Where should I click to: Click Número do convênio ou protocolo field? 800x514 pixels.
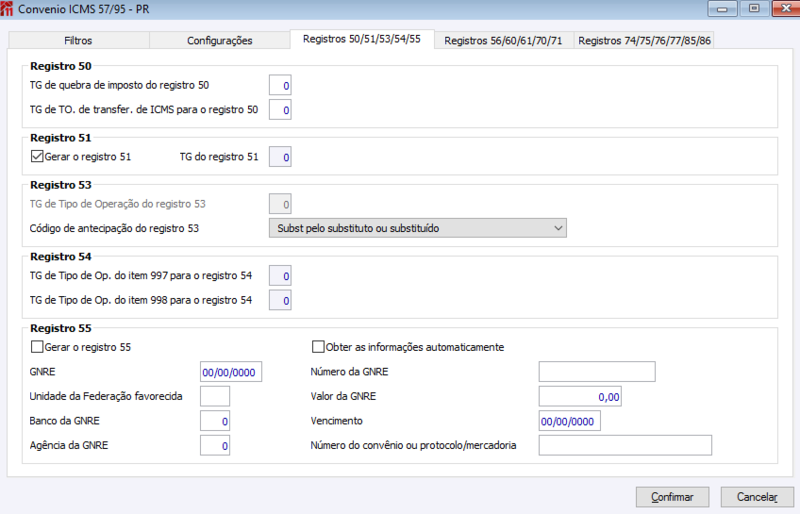[625, 445]
